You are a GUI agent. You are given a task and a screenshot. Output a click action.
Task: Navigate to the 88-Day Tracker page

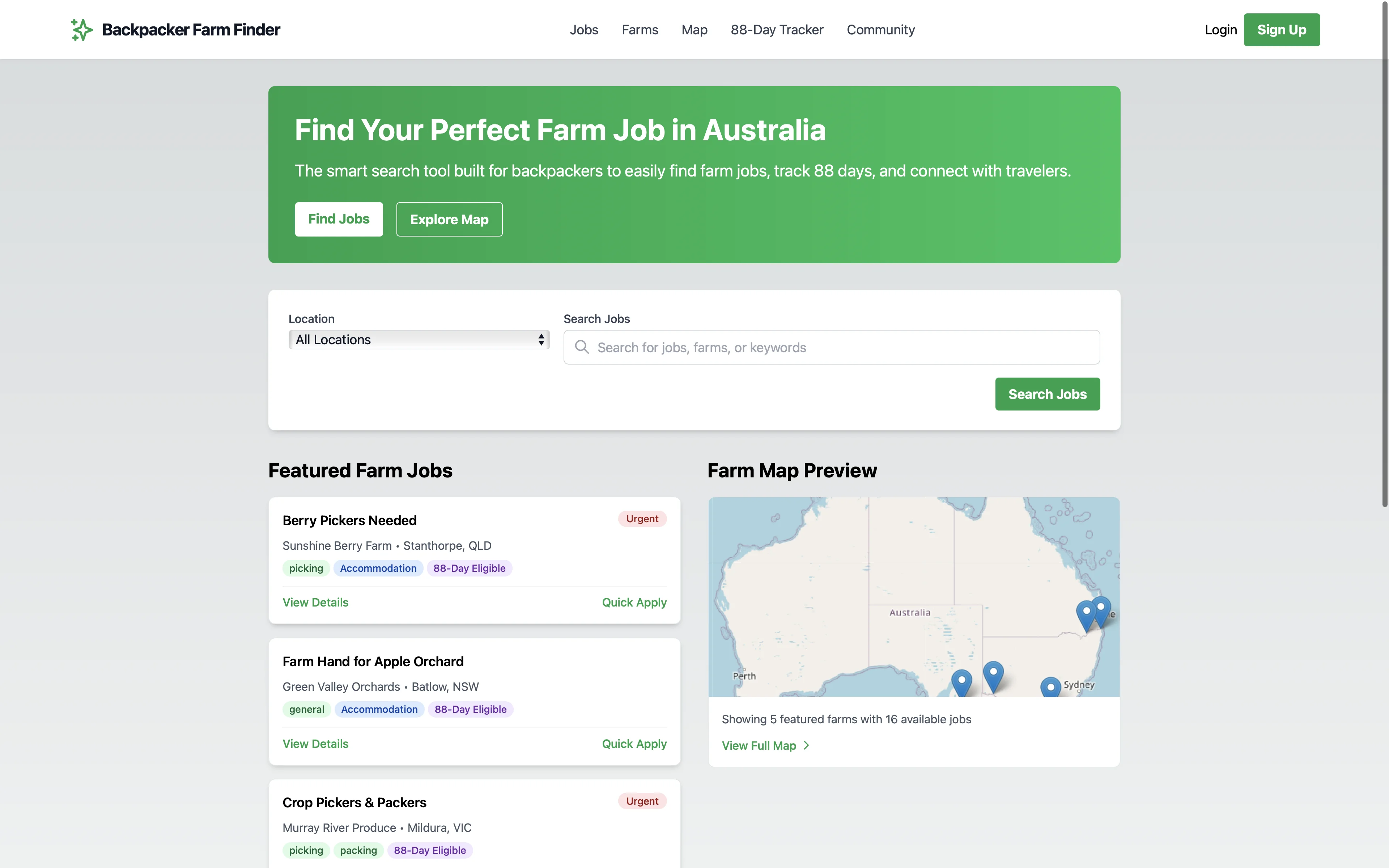777,29
